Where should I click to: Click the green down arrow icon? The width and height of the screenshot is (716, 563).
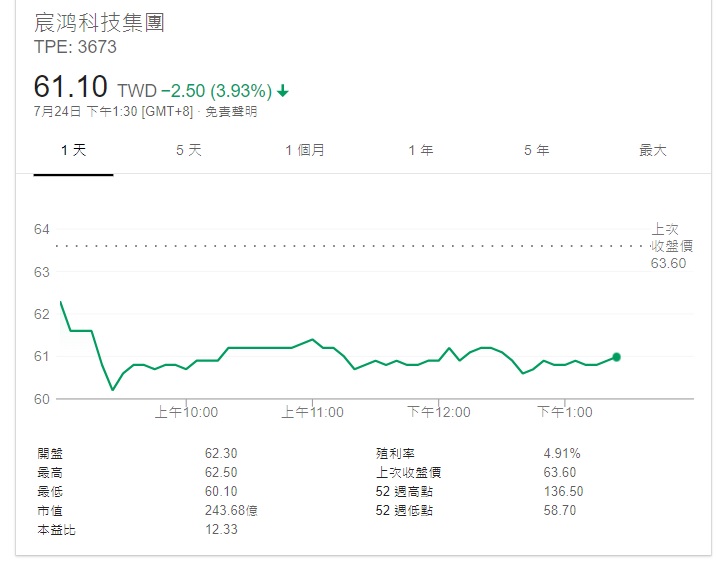[283, 90]
